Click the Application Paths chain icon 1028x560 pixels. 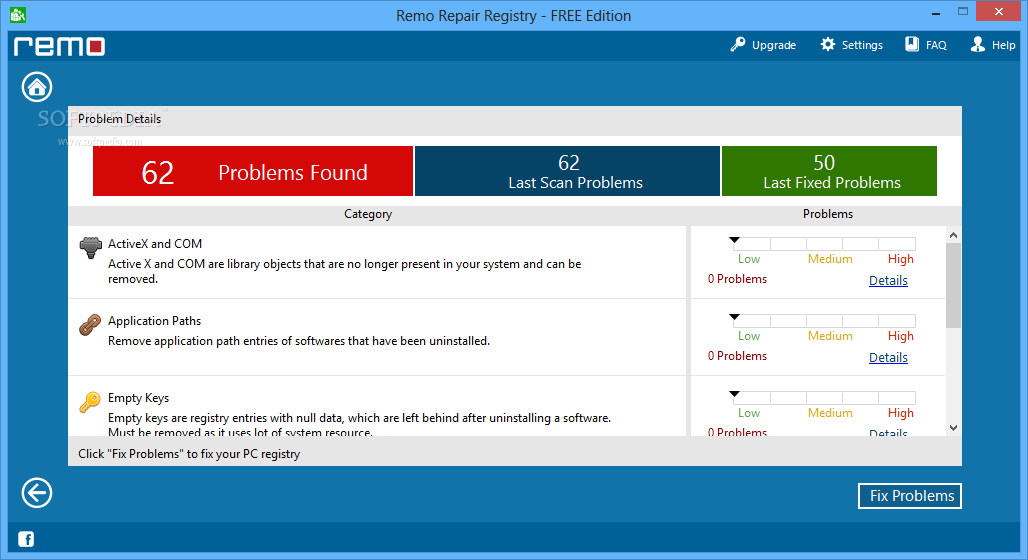(x=90, y=325)
